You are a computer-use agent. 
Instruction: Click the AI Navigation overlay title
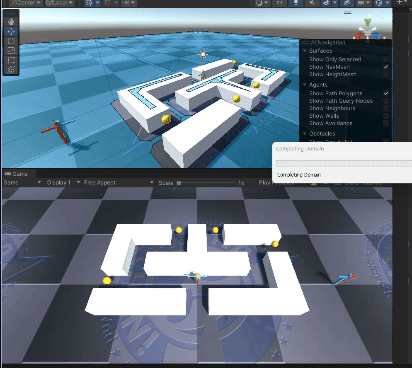point(328,42)
